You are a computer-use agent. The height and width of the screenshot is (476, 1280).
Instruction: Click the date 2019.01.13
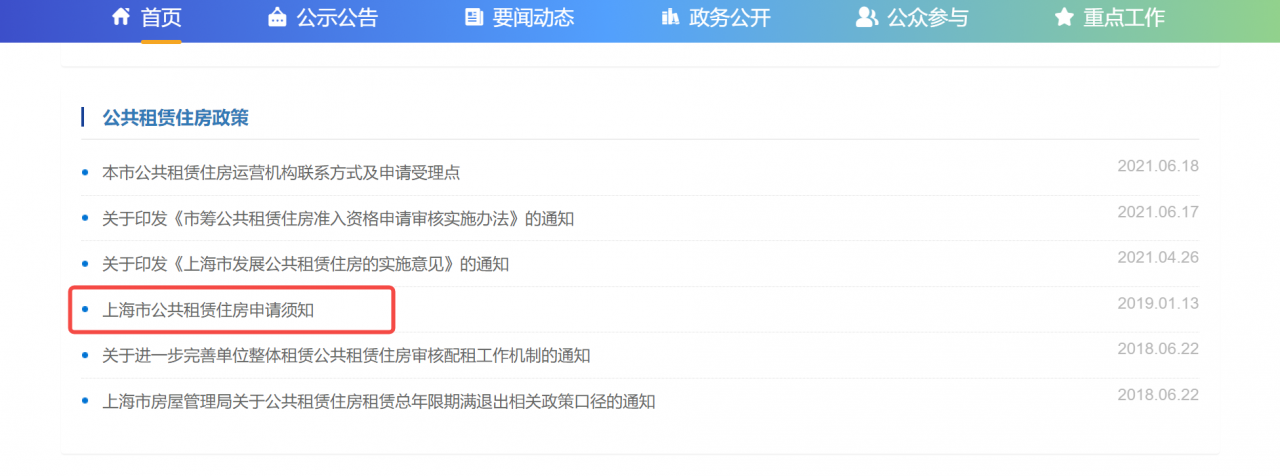pos(1157,303)
